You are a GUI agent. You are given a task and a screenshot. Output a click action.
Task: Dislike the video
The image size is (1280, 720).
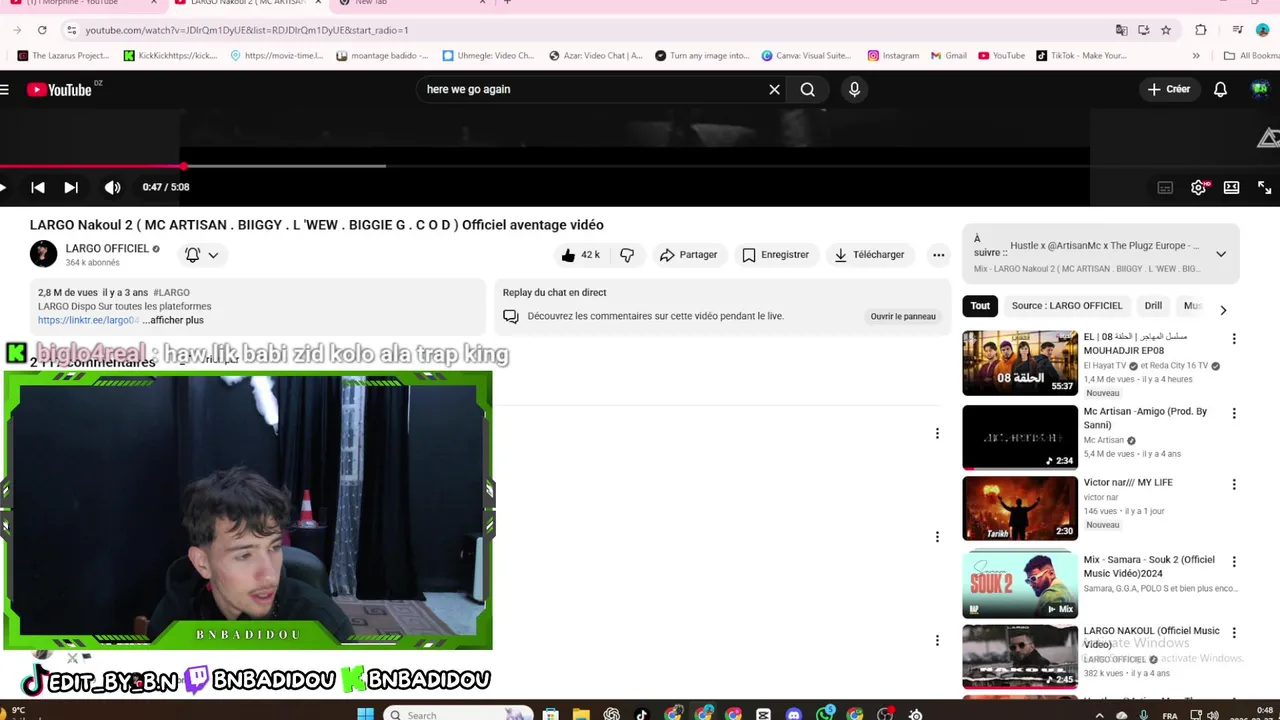point(627,255)
